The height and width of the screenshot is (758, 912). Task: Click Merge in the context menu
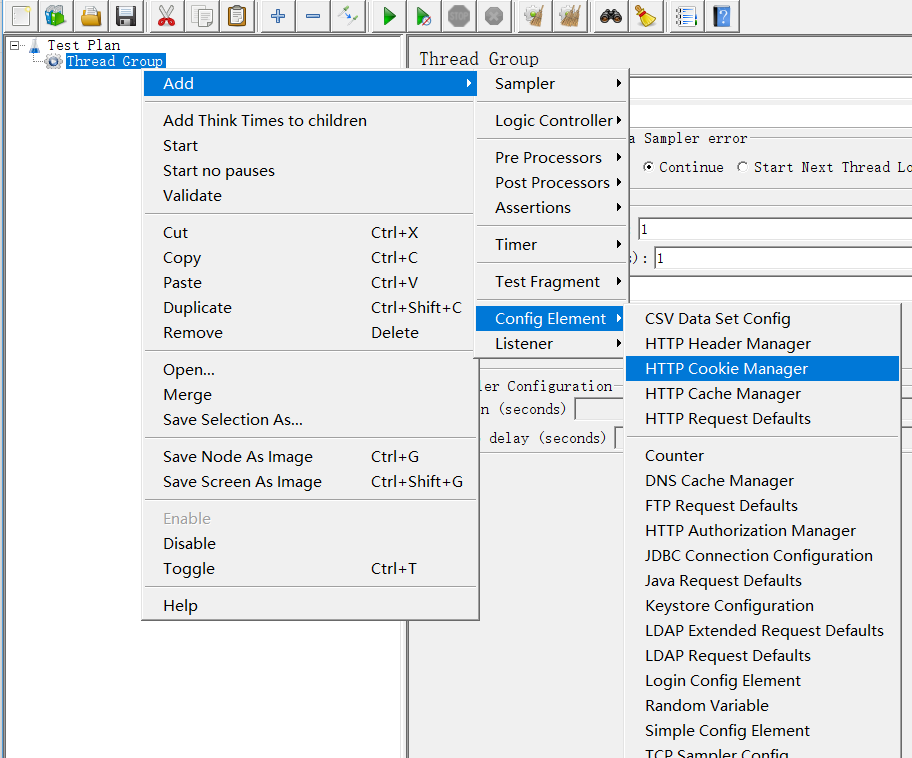click(310, 395)
